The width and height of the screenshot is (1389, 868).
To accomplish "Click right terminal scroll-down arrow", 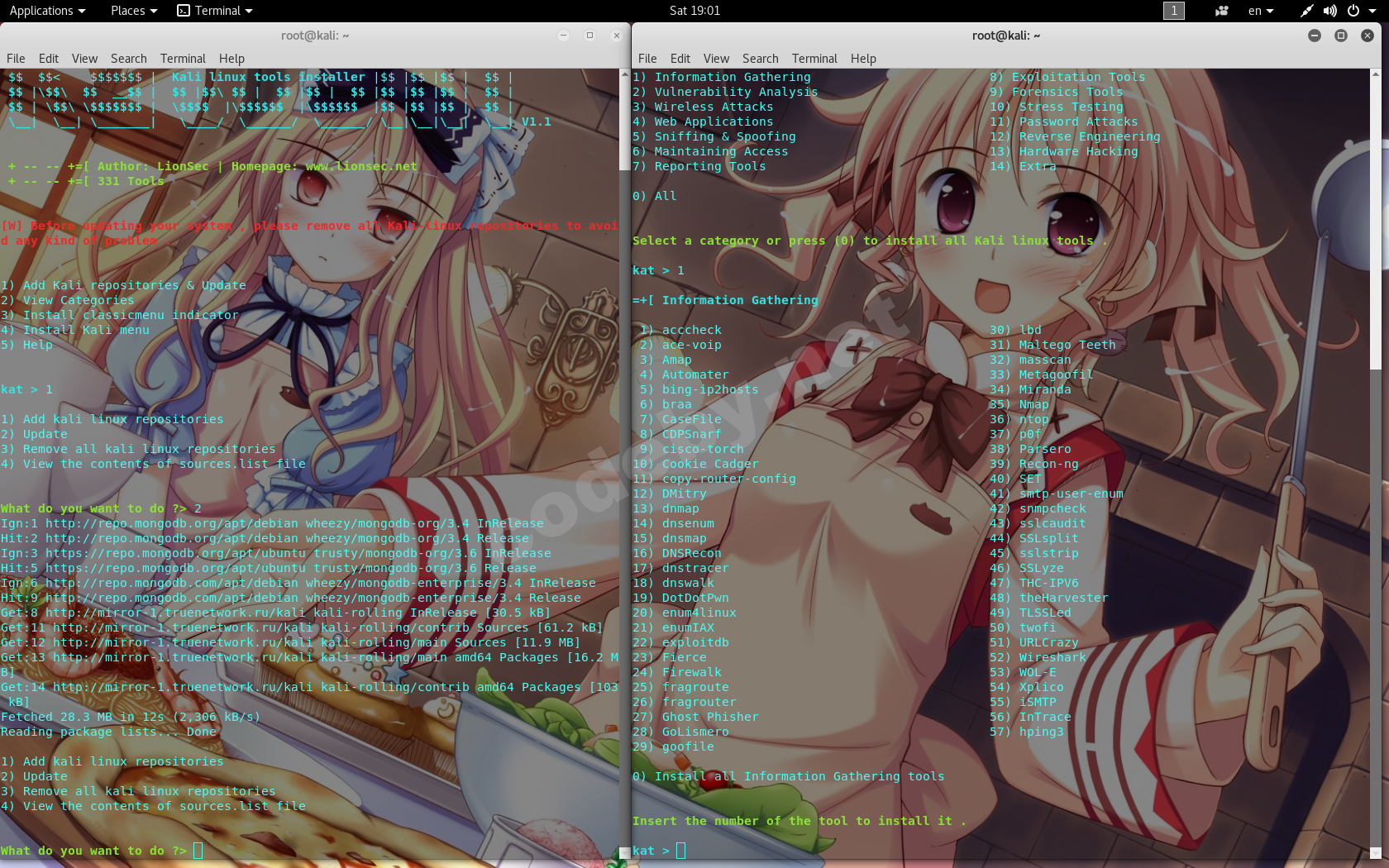I will [1376, 853].
